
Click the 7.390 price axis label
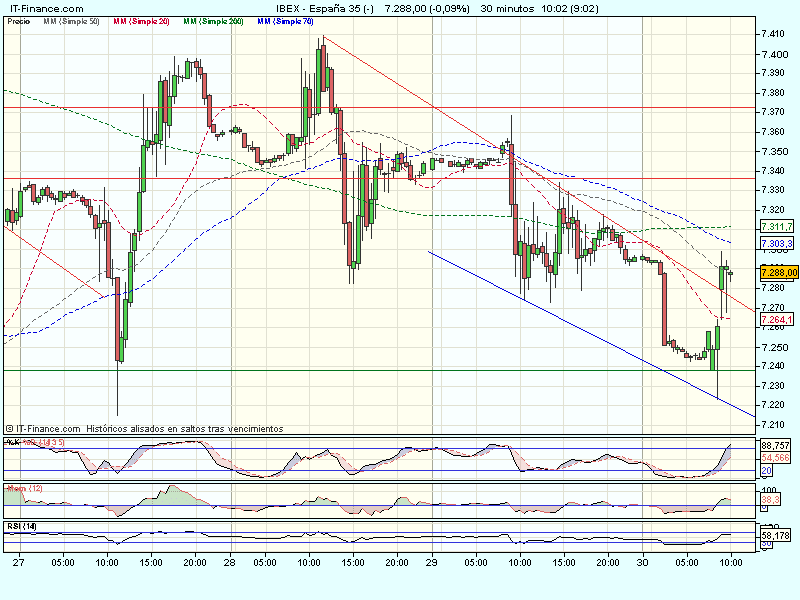tap(772, 73)
